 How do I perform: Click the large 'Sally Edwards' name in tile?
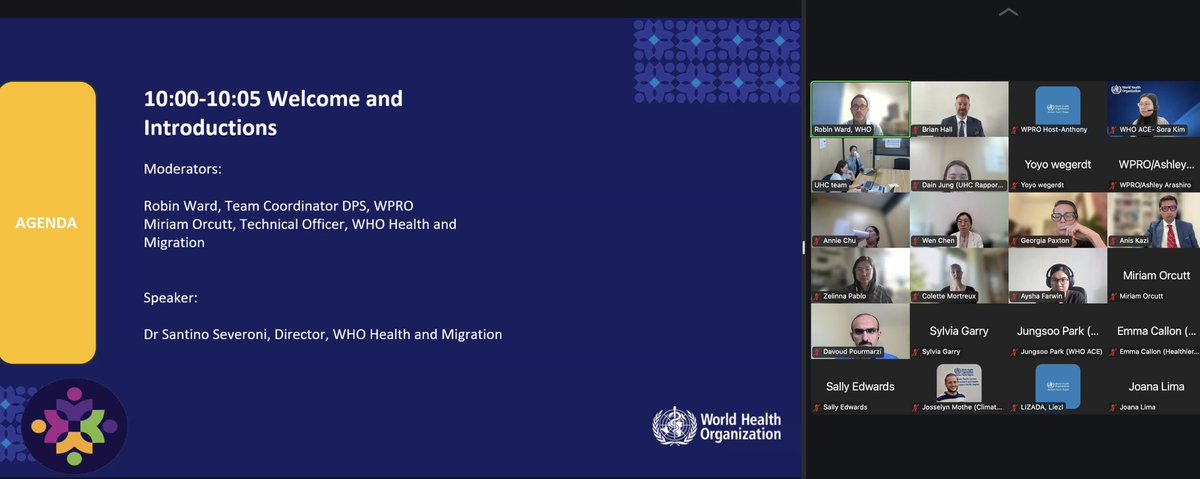(x=860, y=386)
